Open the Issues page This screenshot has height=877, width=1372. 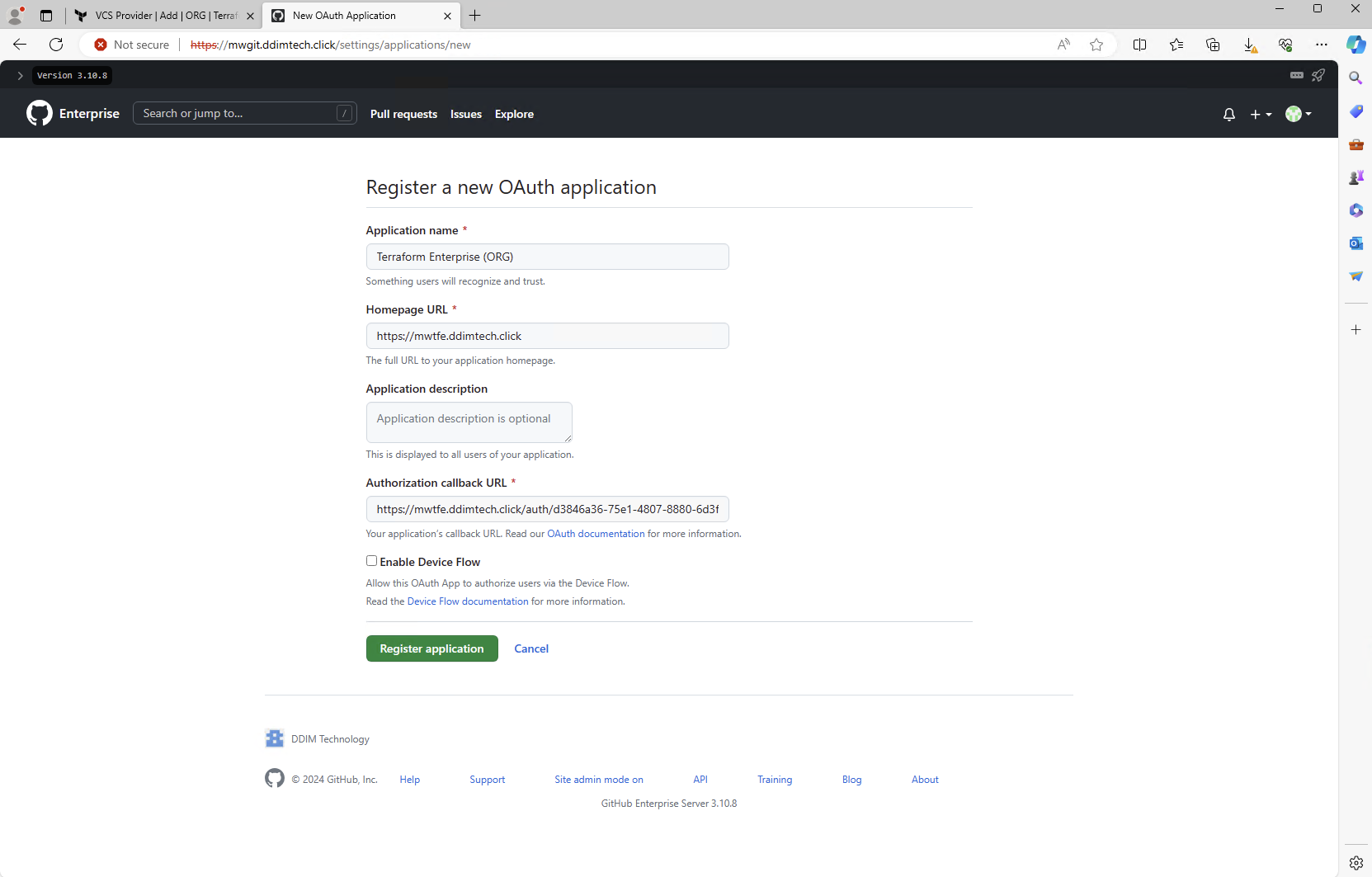coord(466,115)
